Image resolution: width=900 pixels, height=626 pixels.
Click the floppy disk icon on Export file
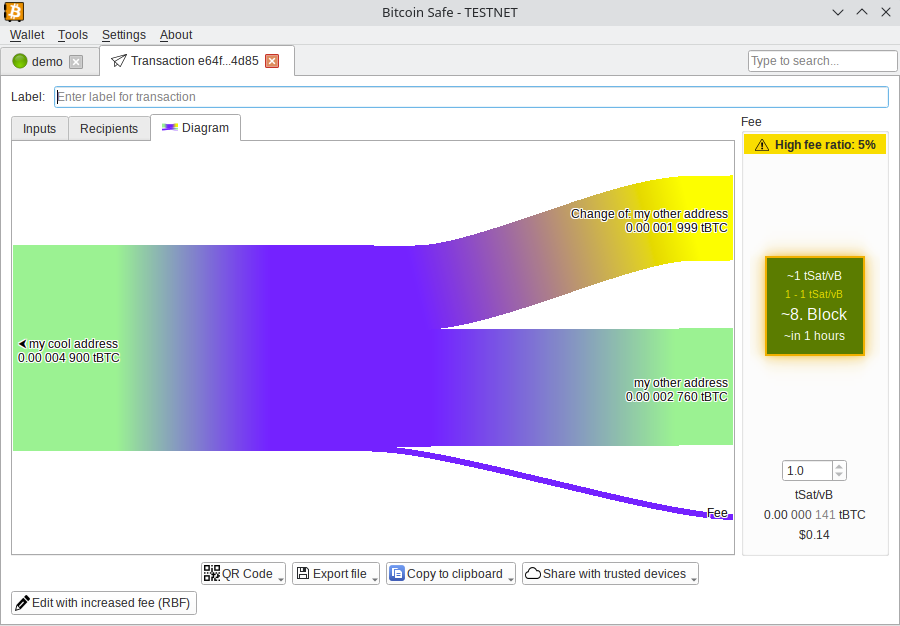303,573
